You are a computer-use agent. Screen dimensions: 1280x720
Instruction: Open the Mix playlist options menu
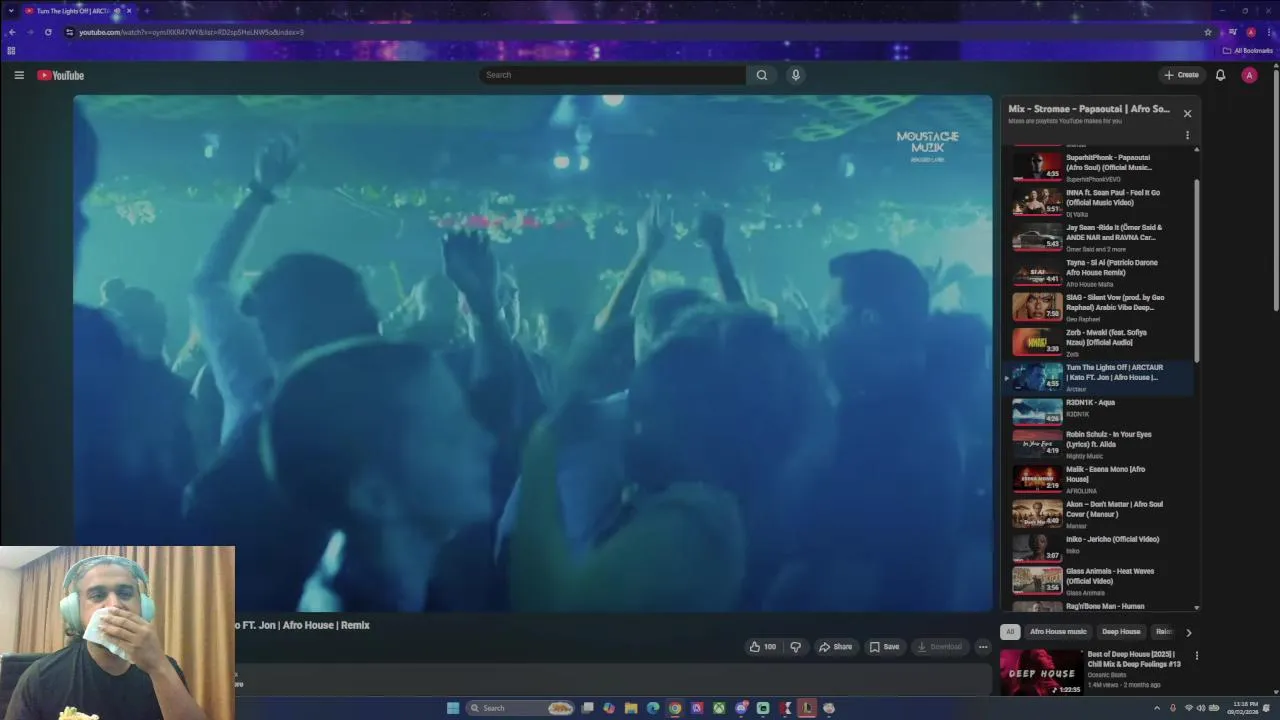1187,135
